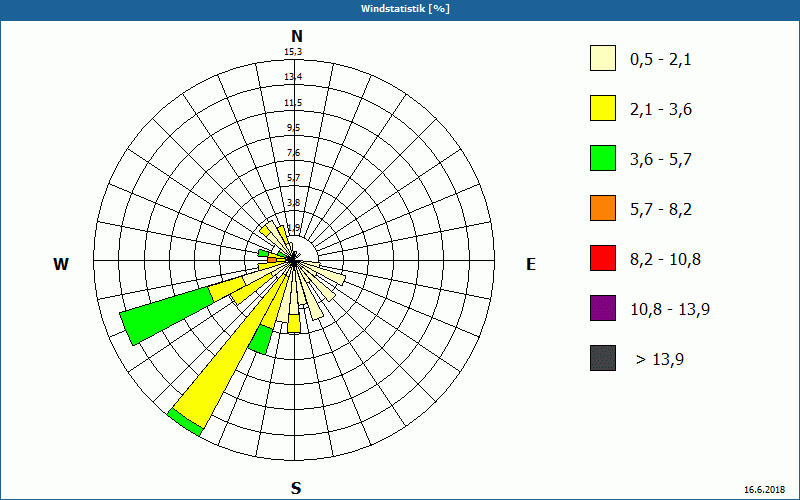
Task: Click the axis value '7,6'
Action: (x=293, y=153)
